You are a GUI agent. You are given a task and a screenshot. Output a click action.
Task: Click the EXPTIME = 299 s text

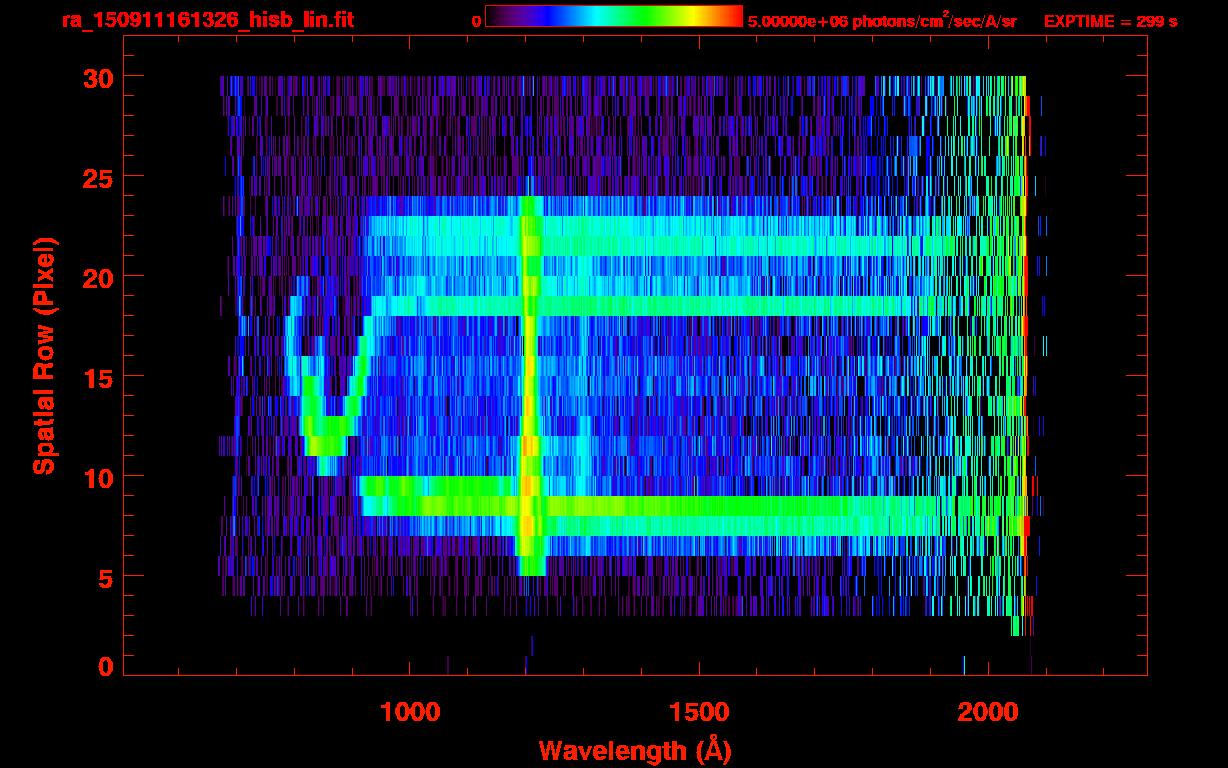point(1110,21)
